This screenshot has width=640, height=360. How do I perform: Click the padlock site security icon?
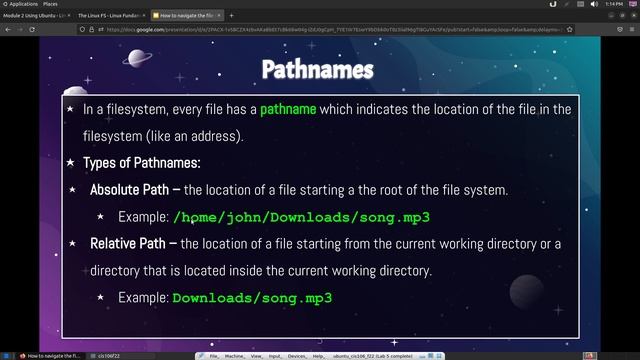(x=91, y=29)
